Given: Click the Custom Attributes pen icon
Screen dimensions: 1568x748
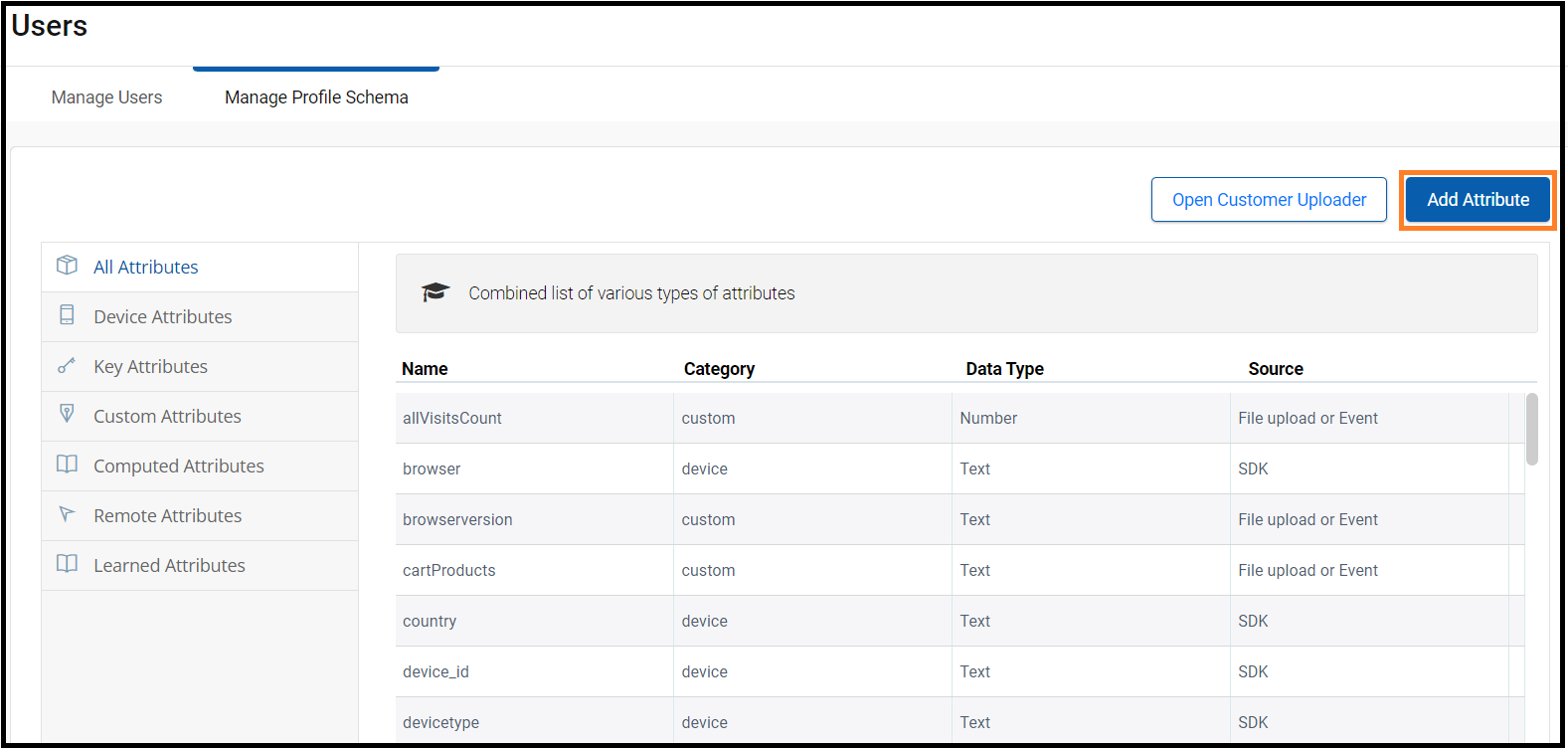Looking at the screenshot, I should (x=67, y=413).
